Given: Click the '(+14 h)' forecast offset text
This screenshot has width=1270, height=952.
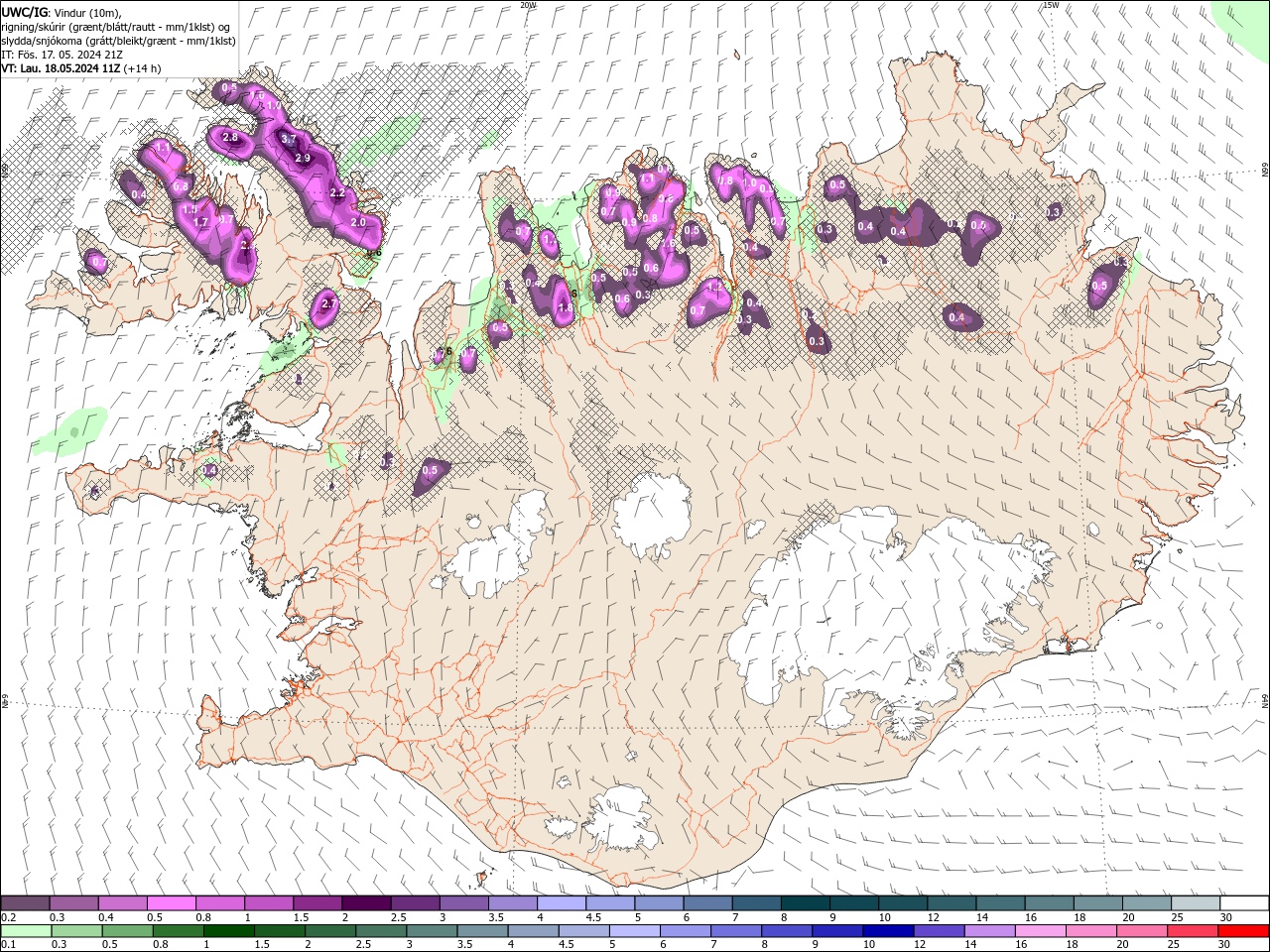Looking at the screenshot, I should (x=142, y=68).
